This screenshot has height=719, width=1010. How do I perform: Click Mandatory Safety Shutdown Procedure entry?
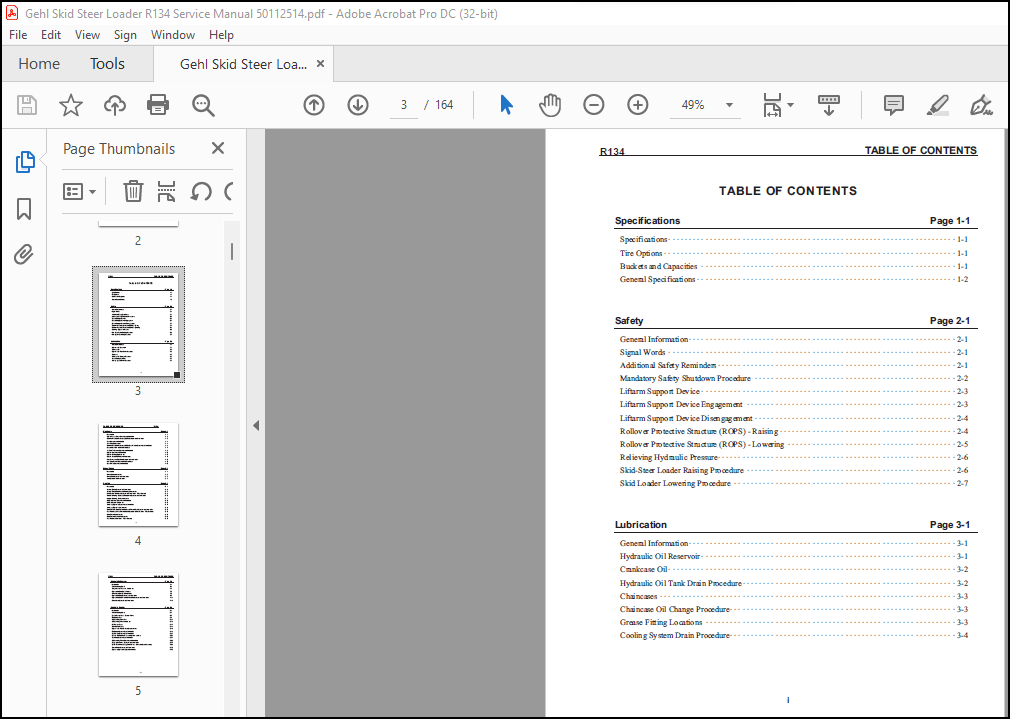click(685, 378)
